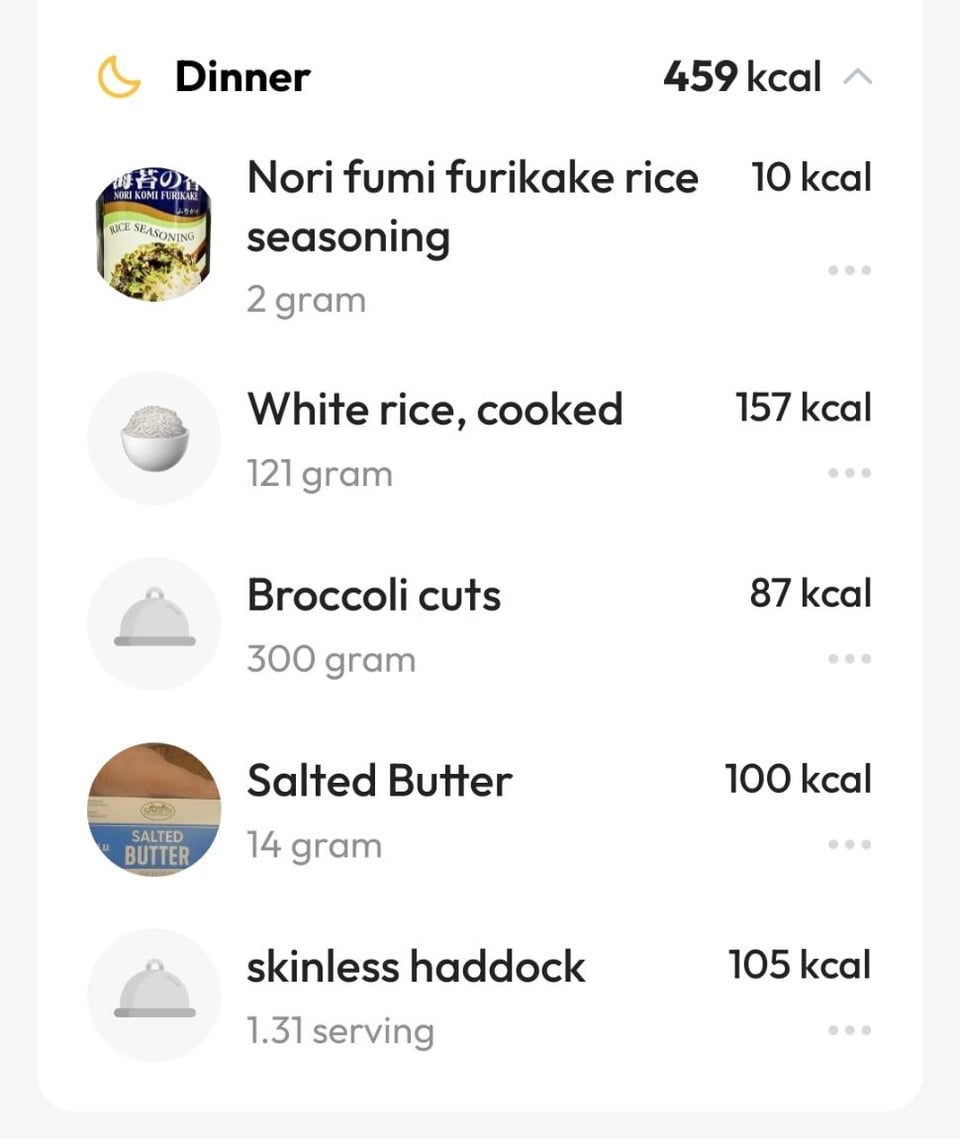Click the rice bowl icon
The height and width of the screenshot is (1139, 960).
[154, 438]
